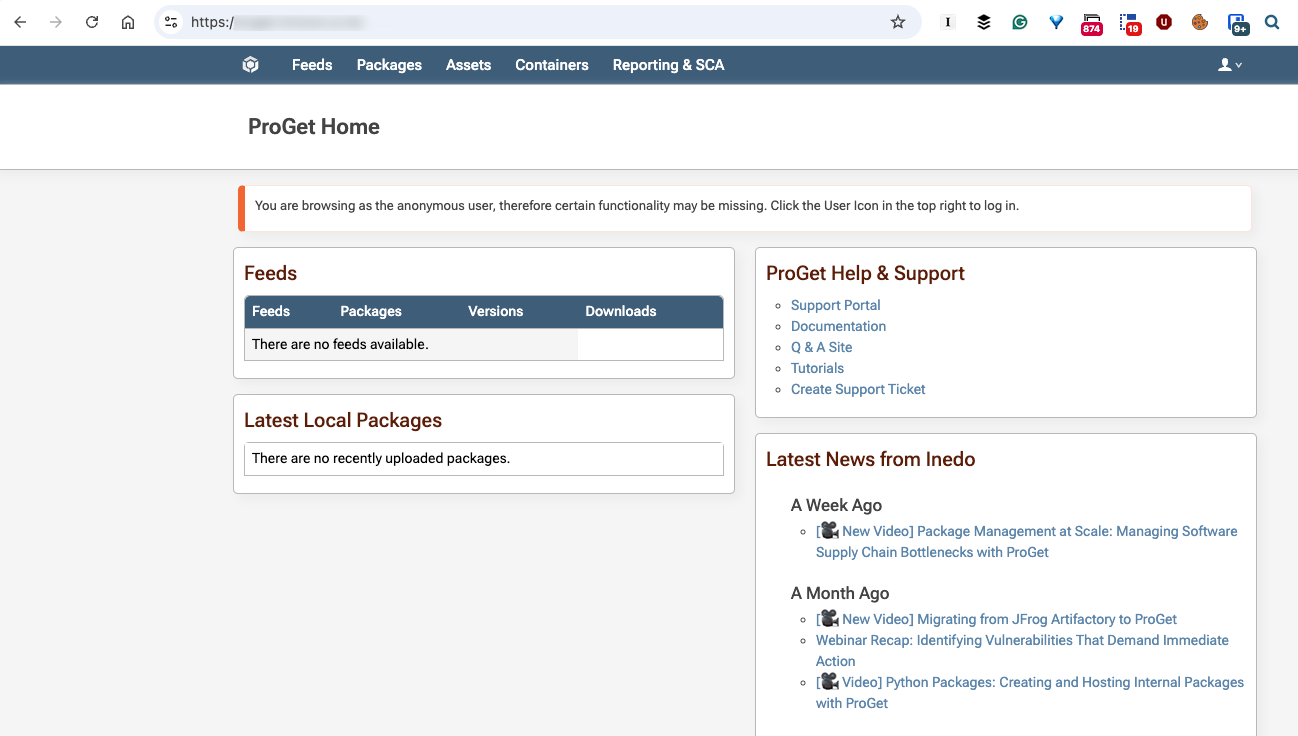This screenshot has width=1298, height=736.
Task: Click the 'Latest Local Packages' heading
Action: 343,420
